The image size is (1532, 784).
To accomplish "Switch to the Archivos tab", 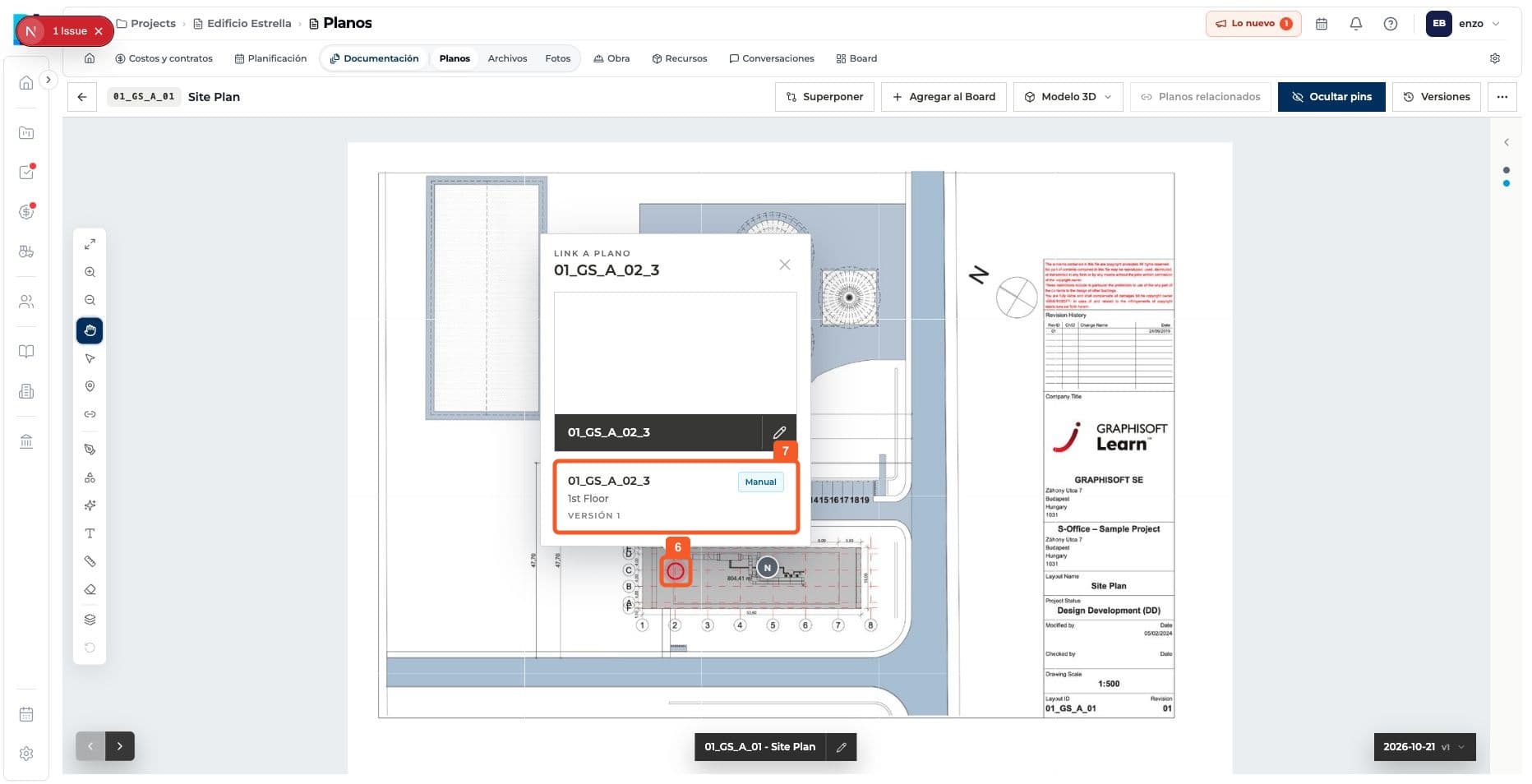I will (507, 58).
